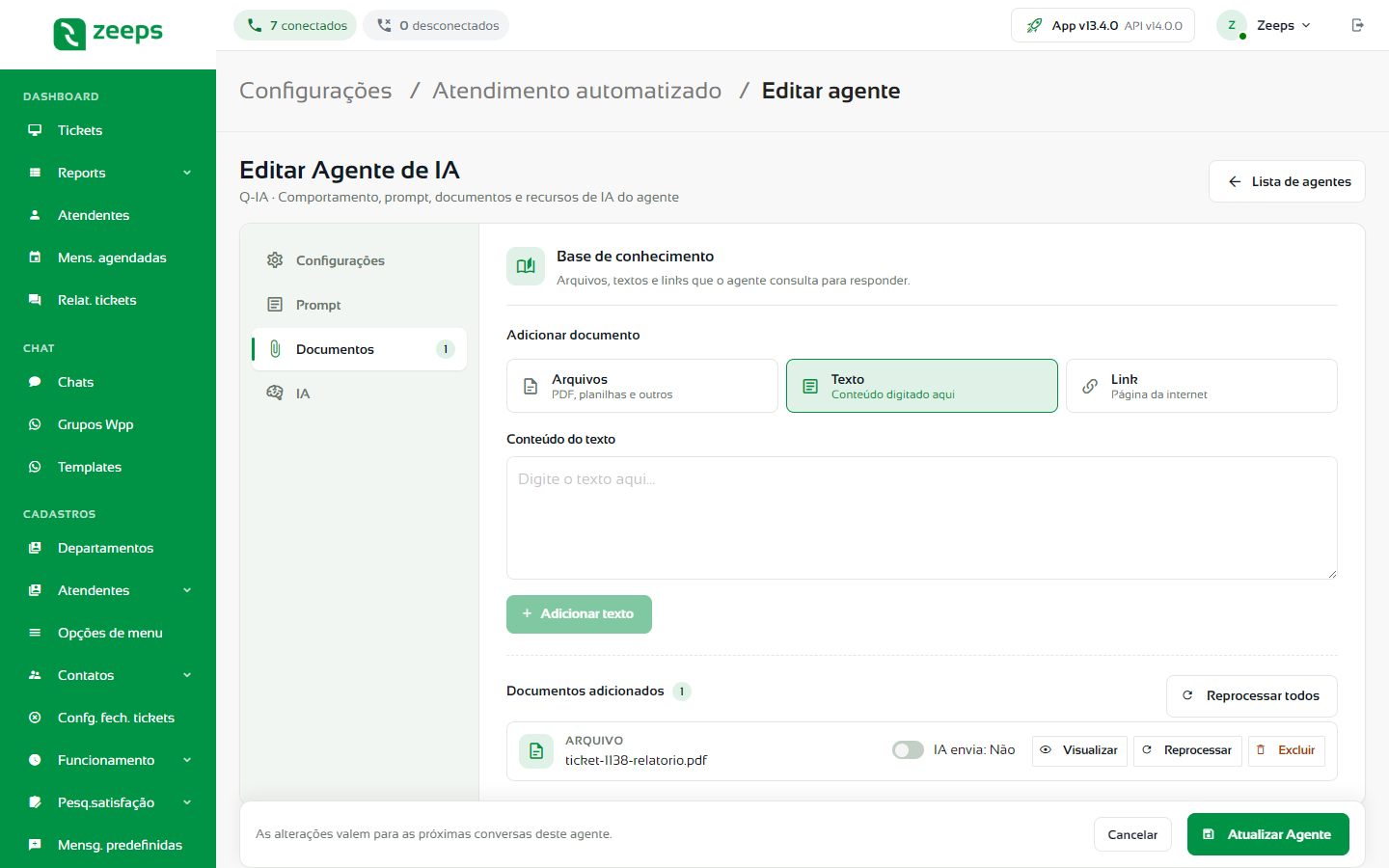Click Atendimento automatizado breadcrumb link
The image size is (1389, 868).
(x=577, y=91)
